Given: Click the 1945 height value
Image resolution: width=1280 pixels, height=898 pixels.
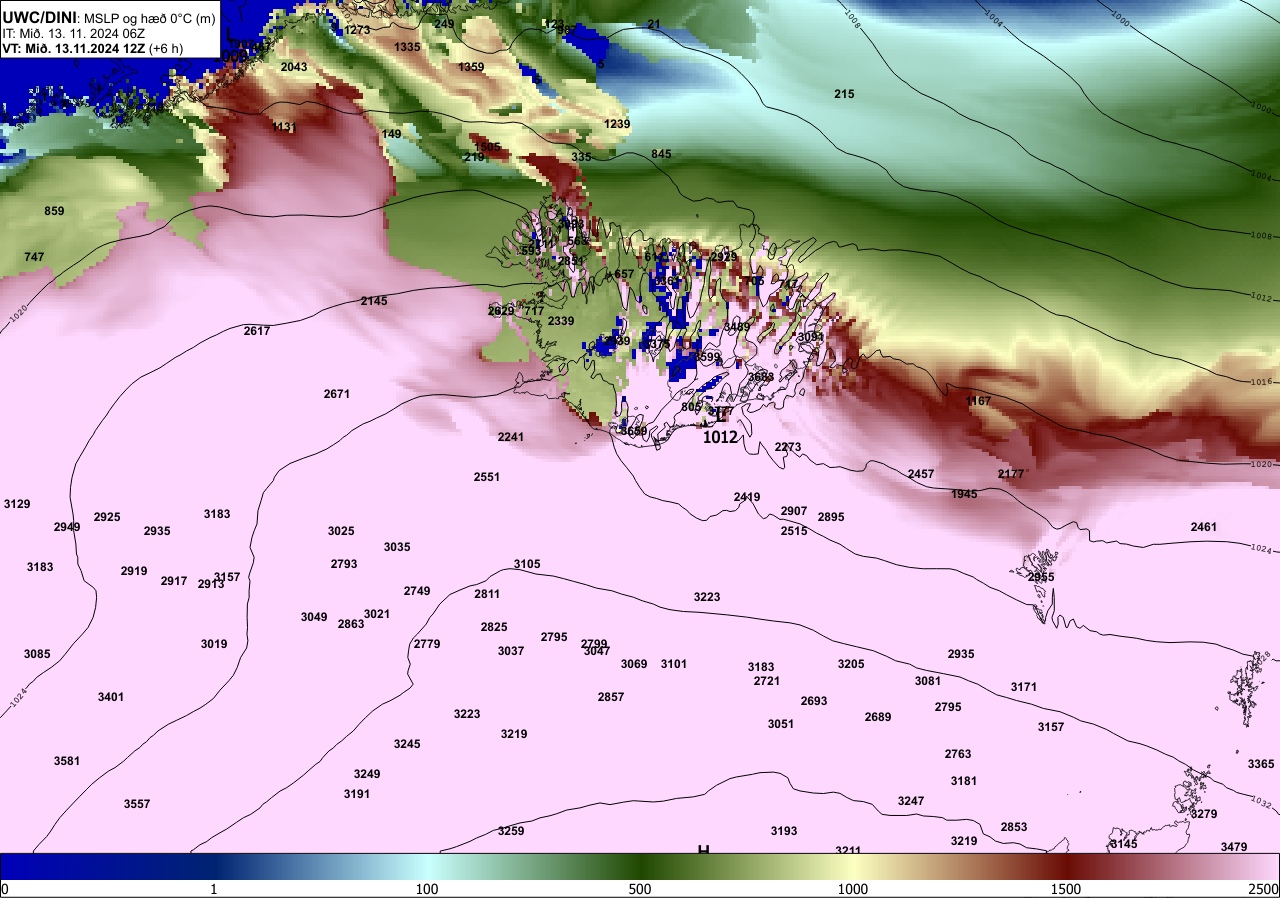Looking at the screenshot, I should [964, 494].
